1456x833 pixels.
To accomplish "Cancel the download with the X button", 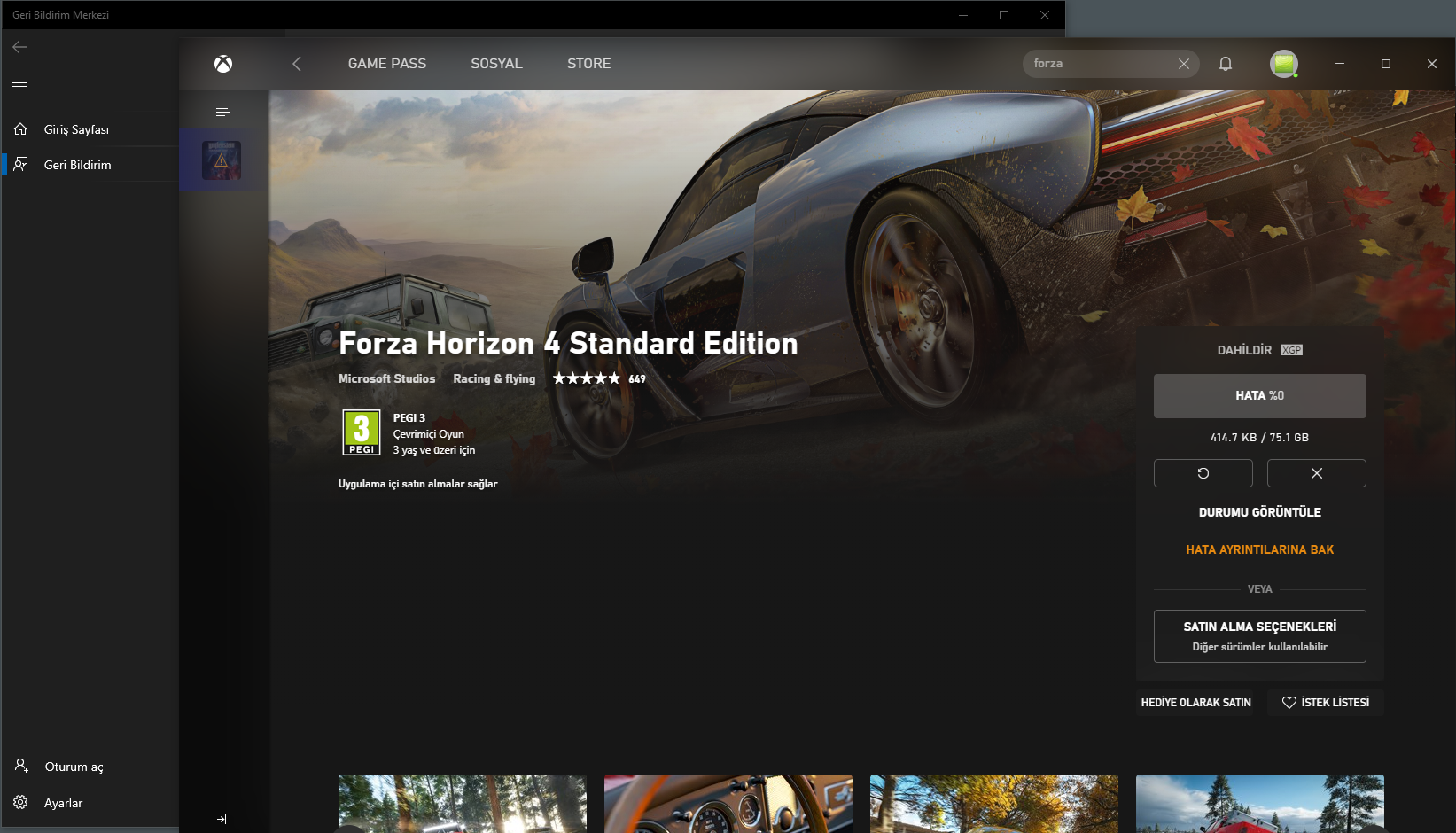I will 1317,473.
